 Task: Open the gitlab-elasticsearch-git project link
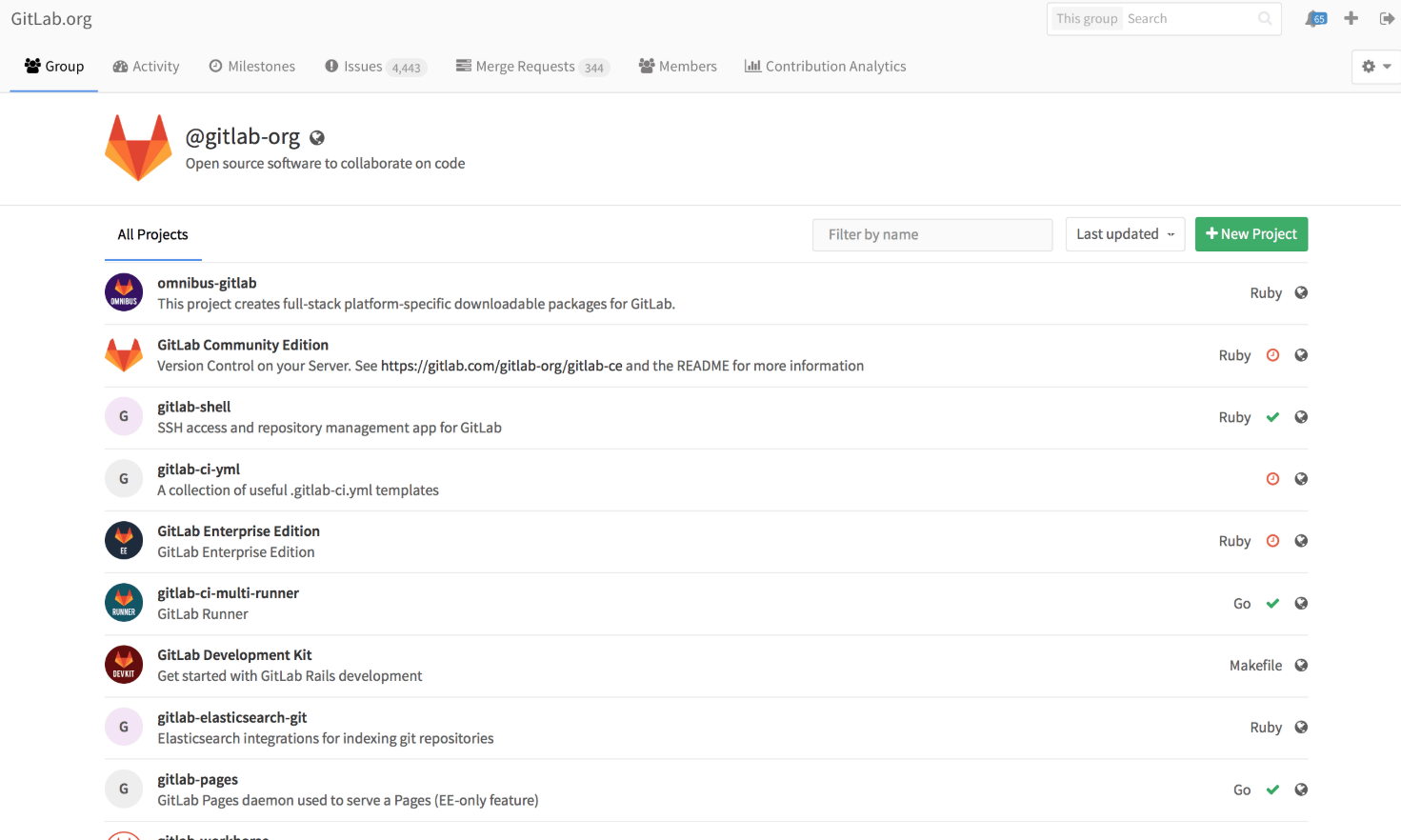pyautogui.click(x=232, y=718)
